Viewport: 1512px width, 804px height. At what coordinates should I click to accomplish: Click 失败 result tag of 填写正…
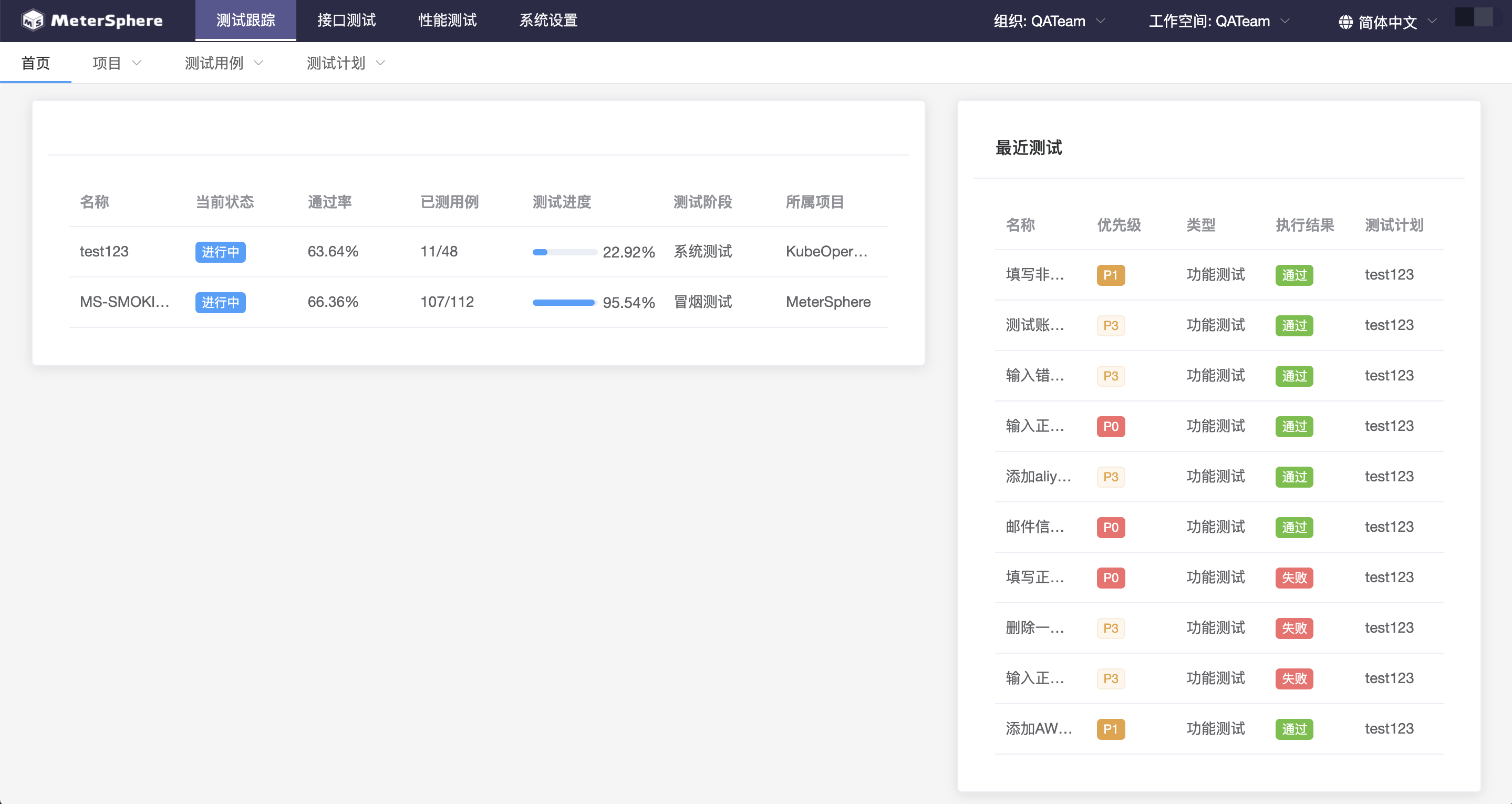pyautogui.click(x=1294, y=579)
